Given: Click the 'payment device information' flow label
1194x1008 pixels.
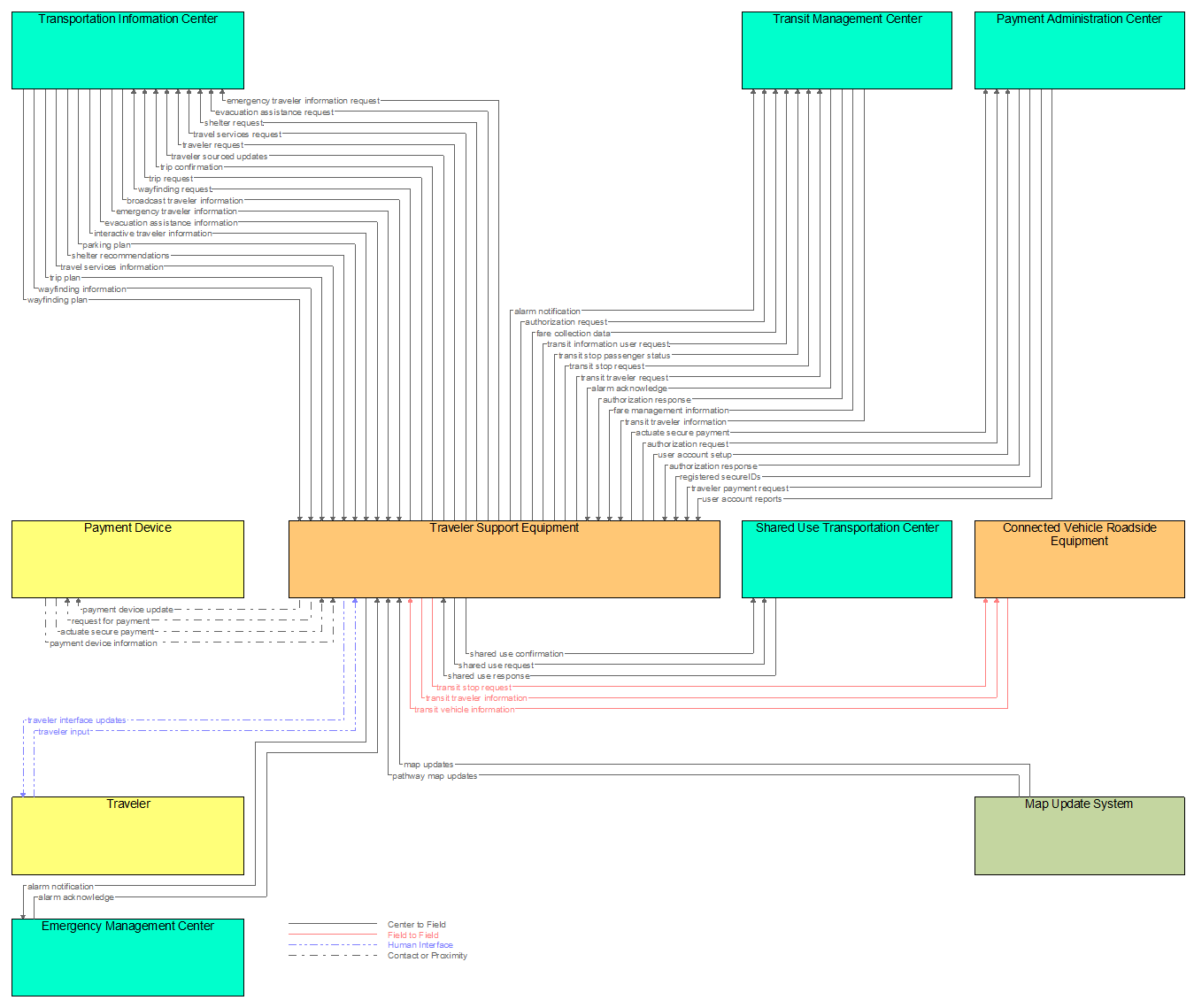Looking at the screenshot, I should 104,643.
